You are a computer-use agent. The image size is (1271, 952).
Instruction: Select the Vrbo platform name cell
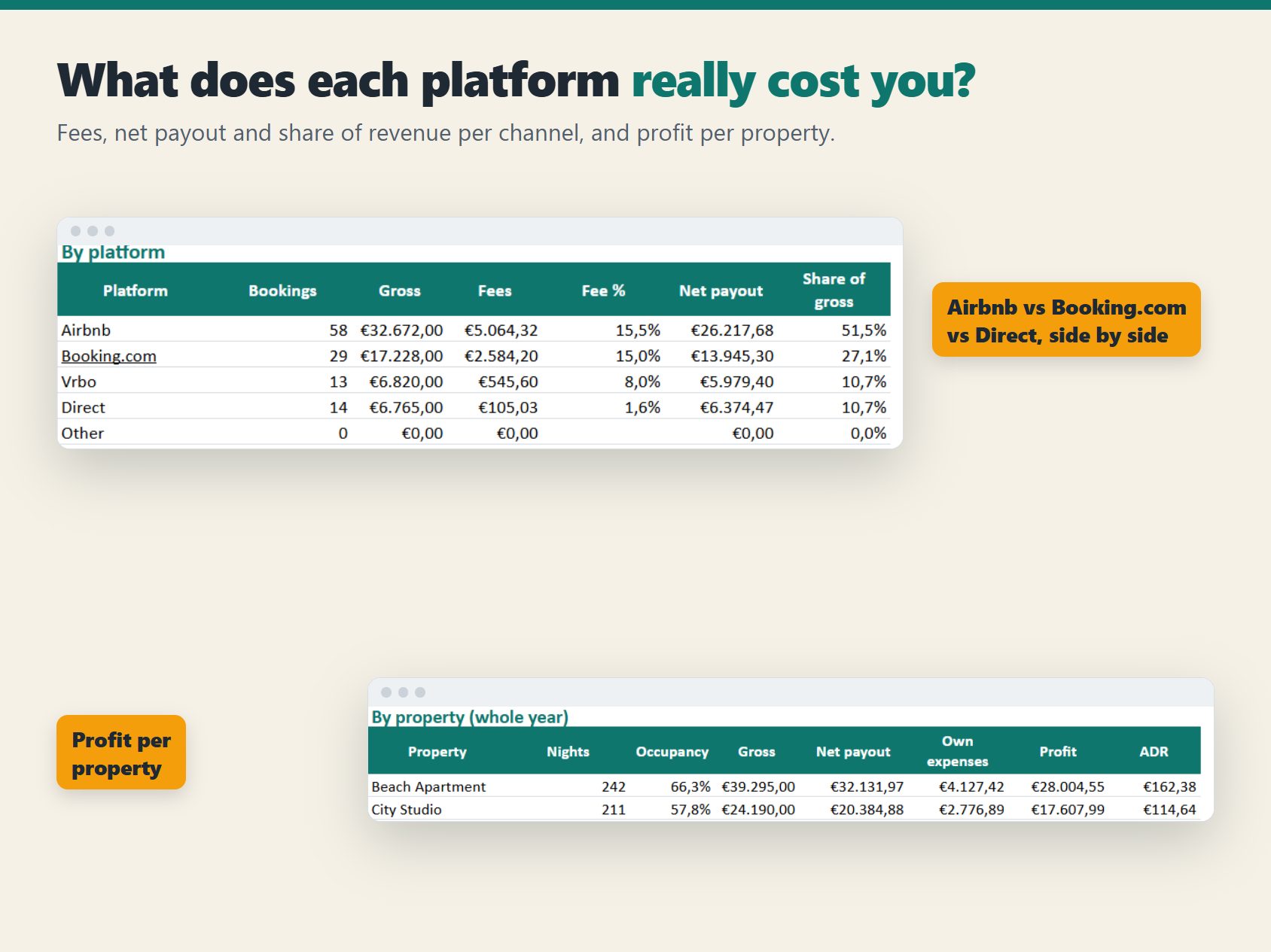[78, 382]
